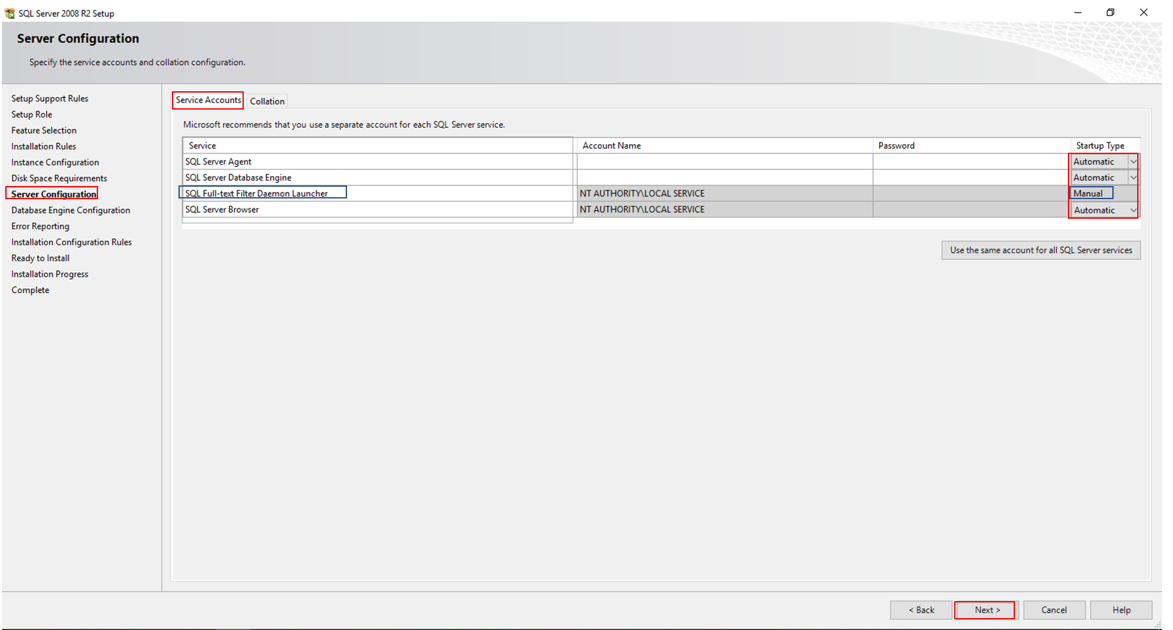Click Installation Progress step
Image resolution: width=1173 pixels, height=630 pixels.
tap(49, 275)
